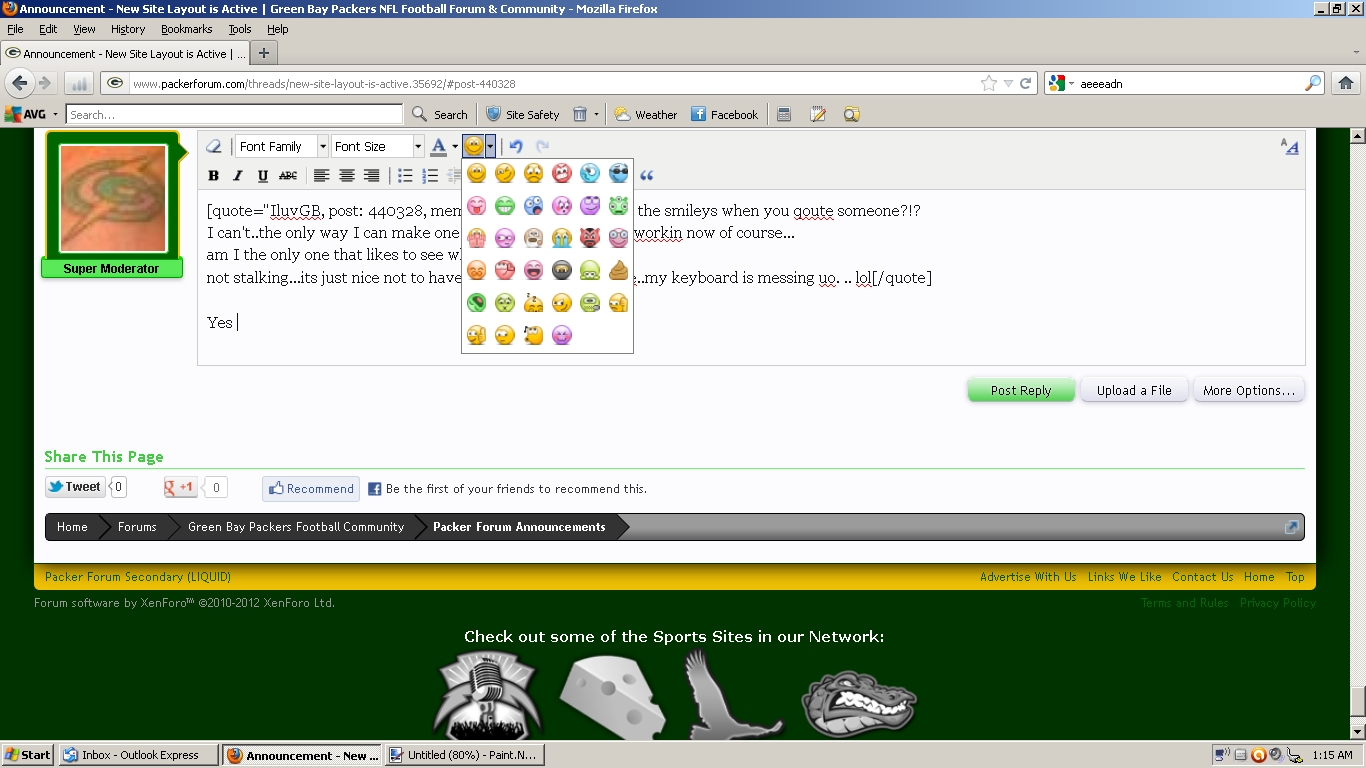Viewport: 1366px width, 768px height.
Task: Insert the yellow smiling face smiley
Action: [477, 174]
